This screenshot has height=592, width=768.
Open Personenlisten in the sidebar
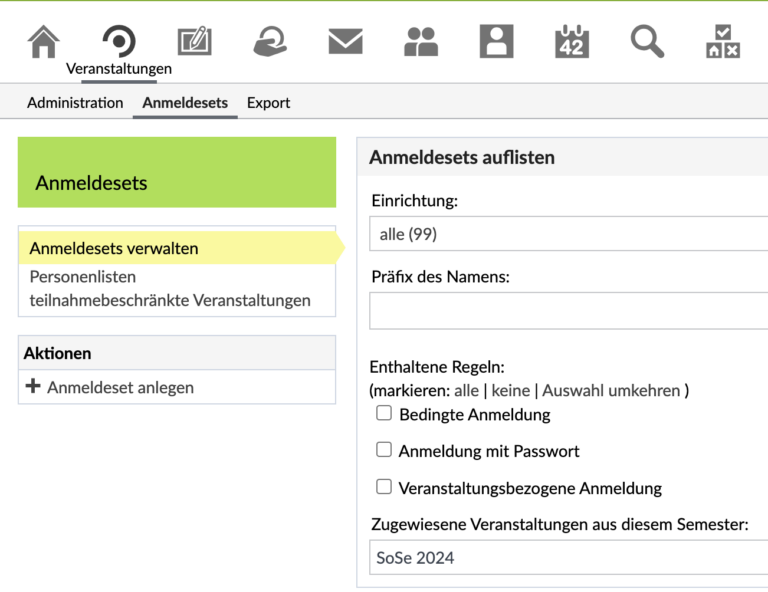(x=83, y=277)
